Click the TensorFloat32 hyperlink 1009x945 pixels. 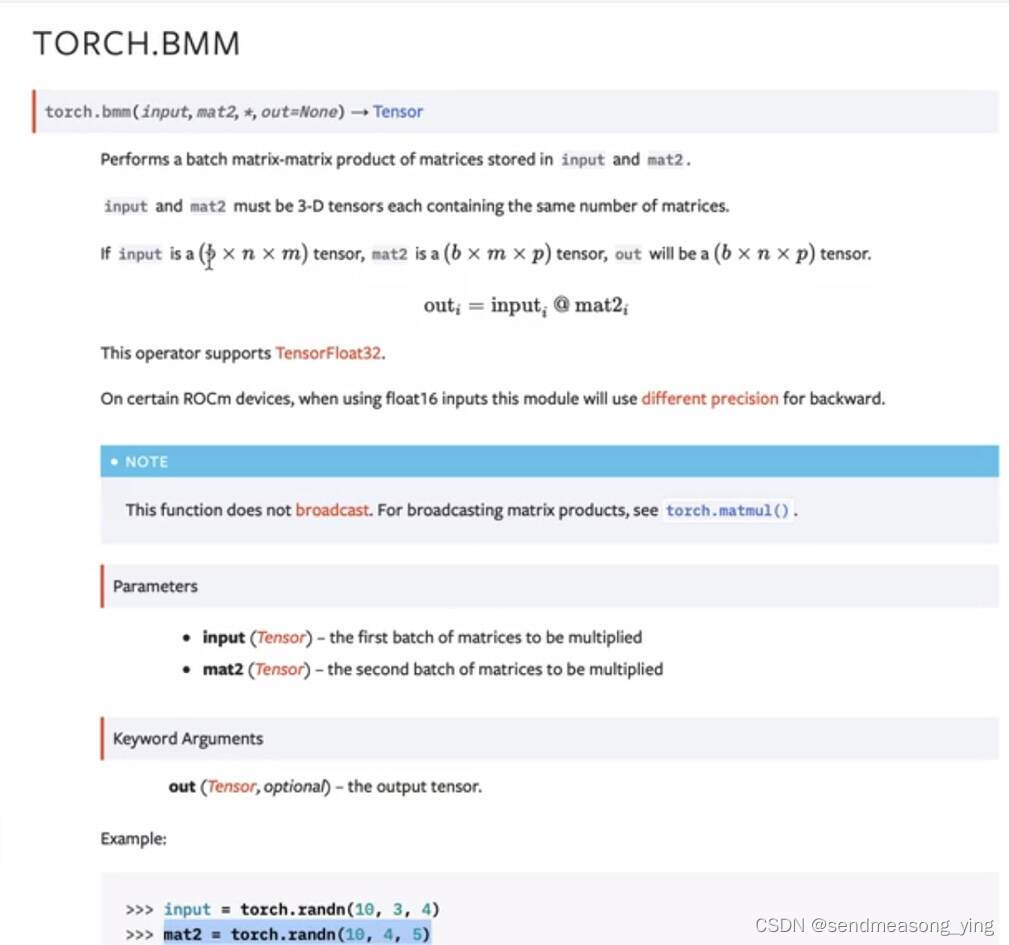pos(328,353)
